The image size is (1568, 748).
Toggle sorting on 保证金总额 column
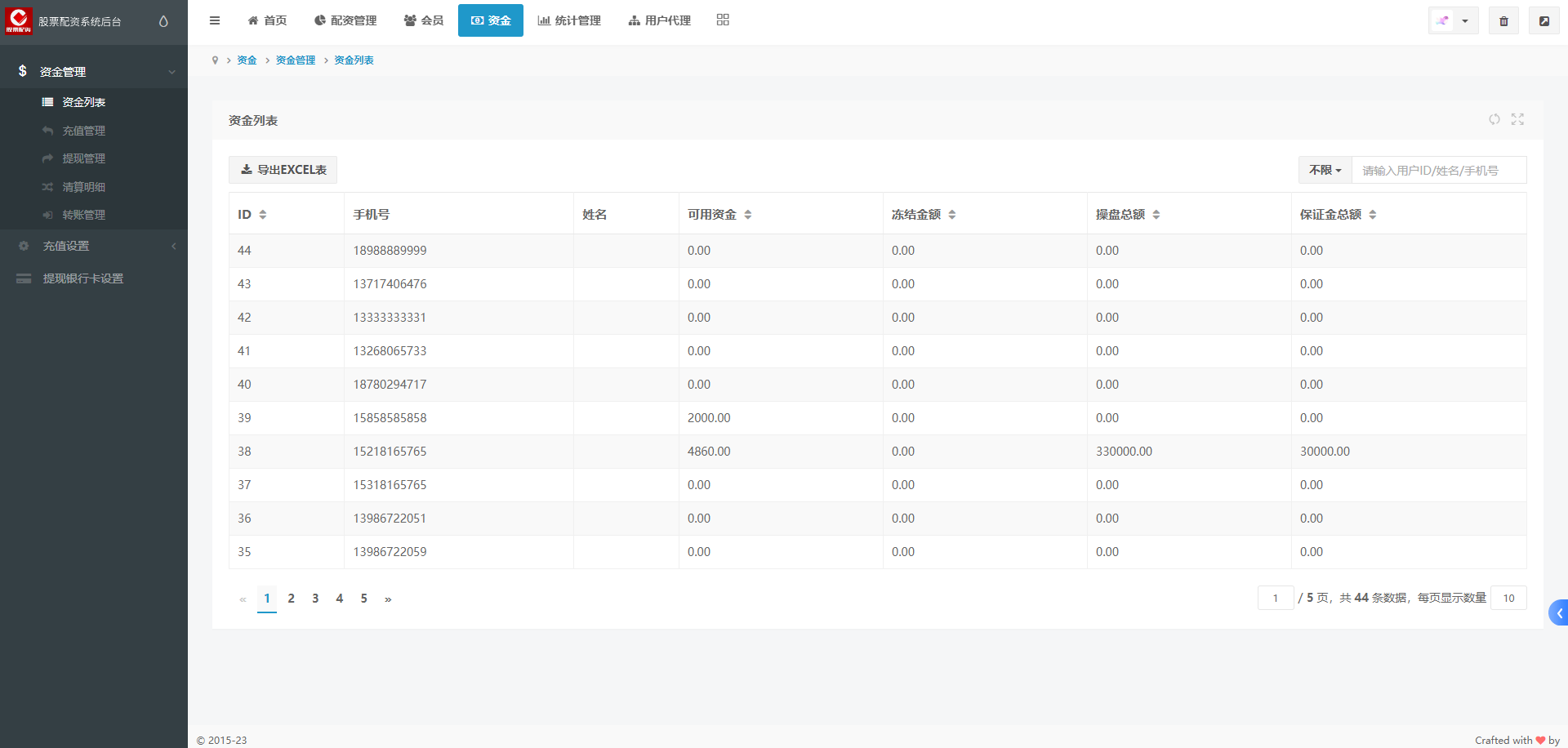coord(1372,215)
